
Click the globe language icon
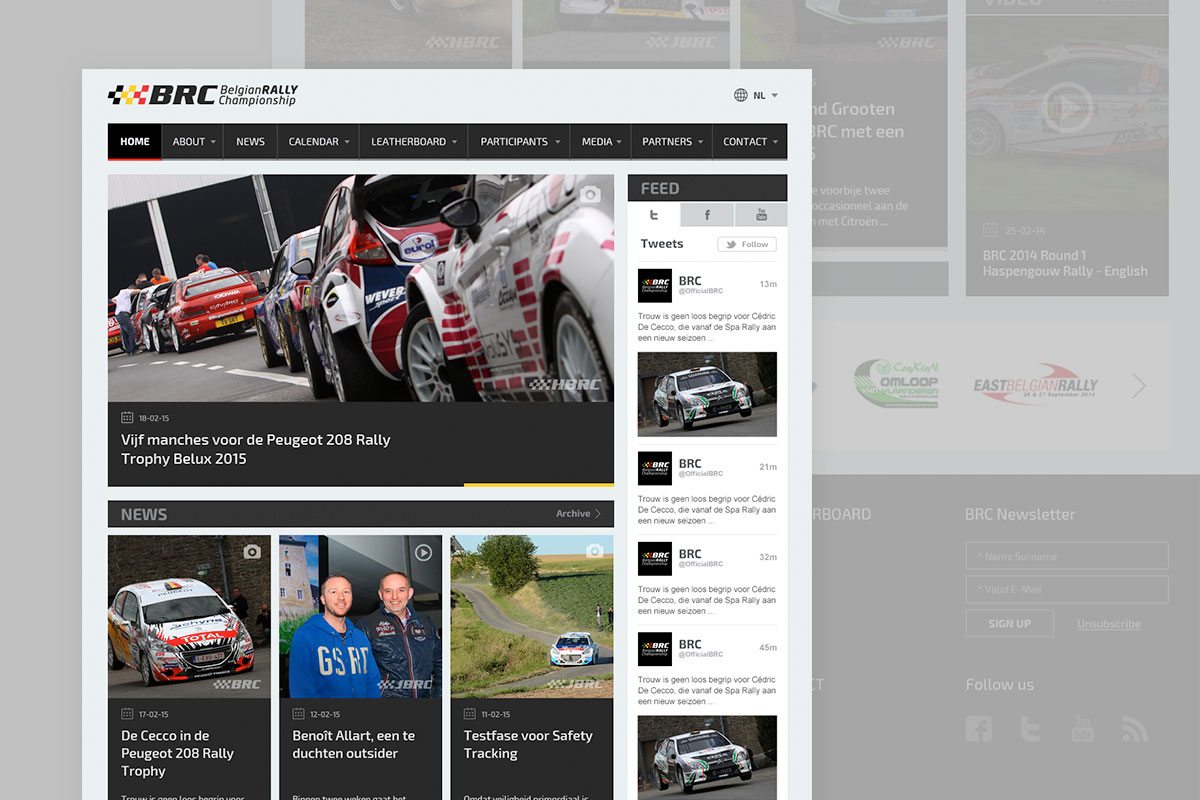tap(741, 95)
